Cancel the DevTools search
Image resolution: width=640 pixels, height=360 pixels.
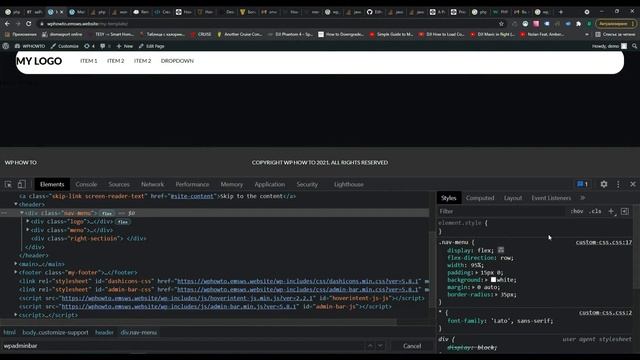[x=412, y=346]
